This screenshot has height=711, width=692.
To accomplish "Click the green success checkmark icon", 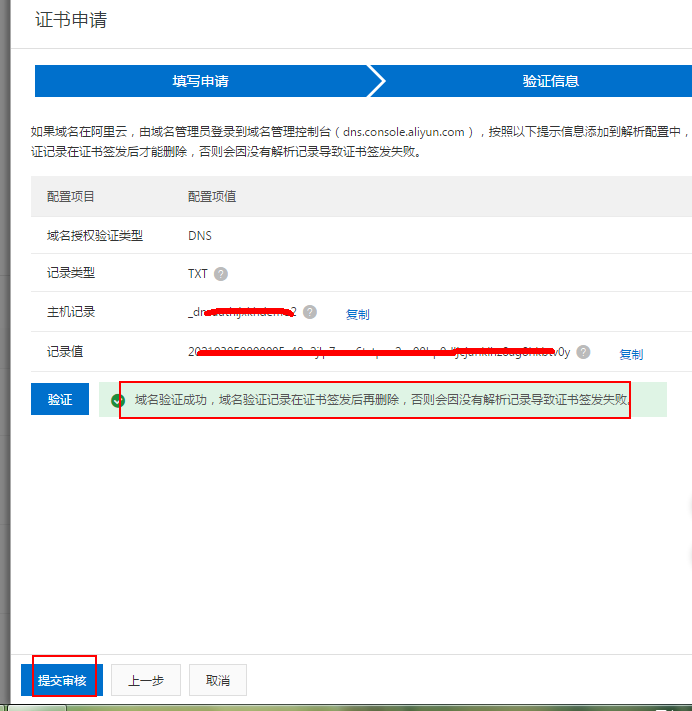I will point(118,401).
